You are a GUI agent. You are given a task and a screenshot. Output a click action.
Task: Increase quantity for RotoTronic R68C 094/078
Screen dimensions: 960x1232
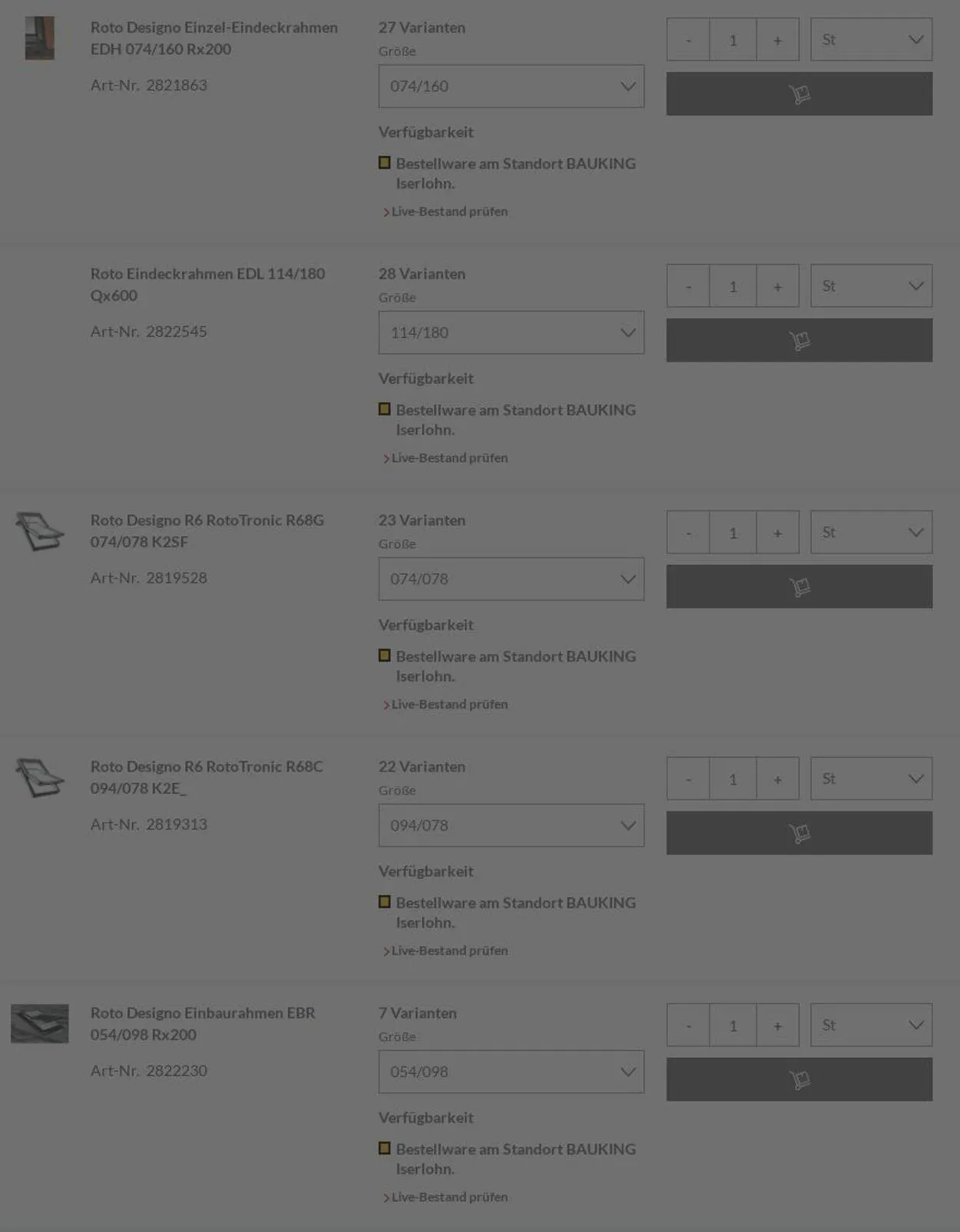(x=777, y=778)
